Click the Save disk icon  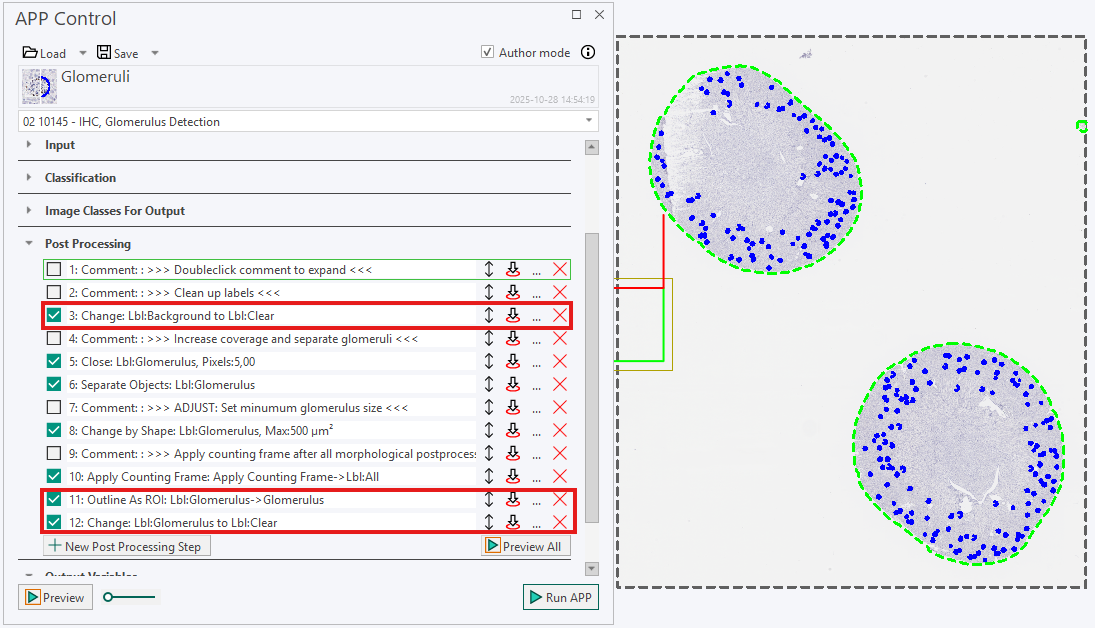pyautogui.click(x=103, y=52)
